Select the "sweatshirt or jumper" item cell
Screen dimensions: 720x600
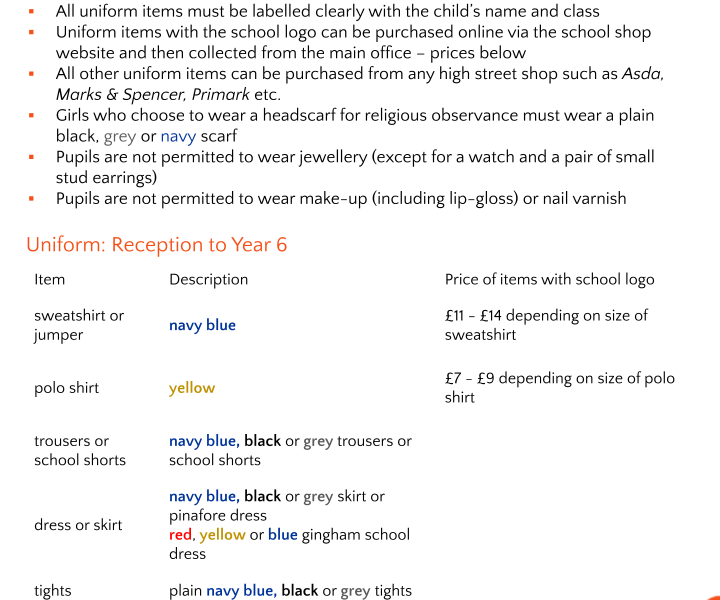tap(79, 325)
